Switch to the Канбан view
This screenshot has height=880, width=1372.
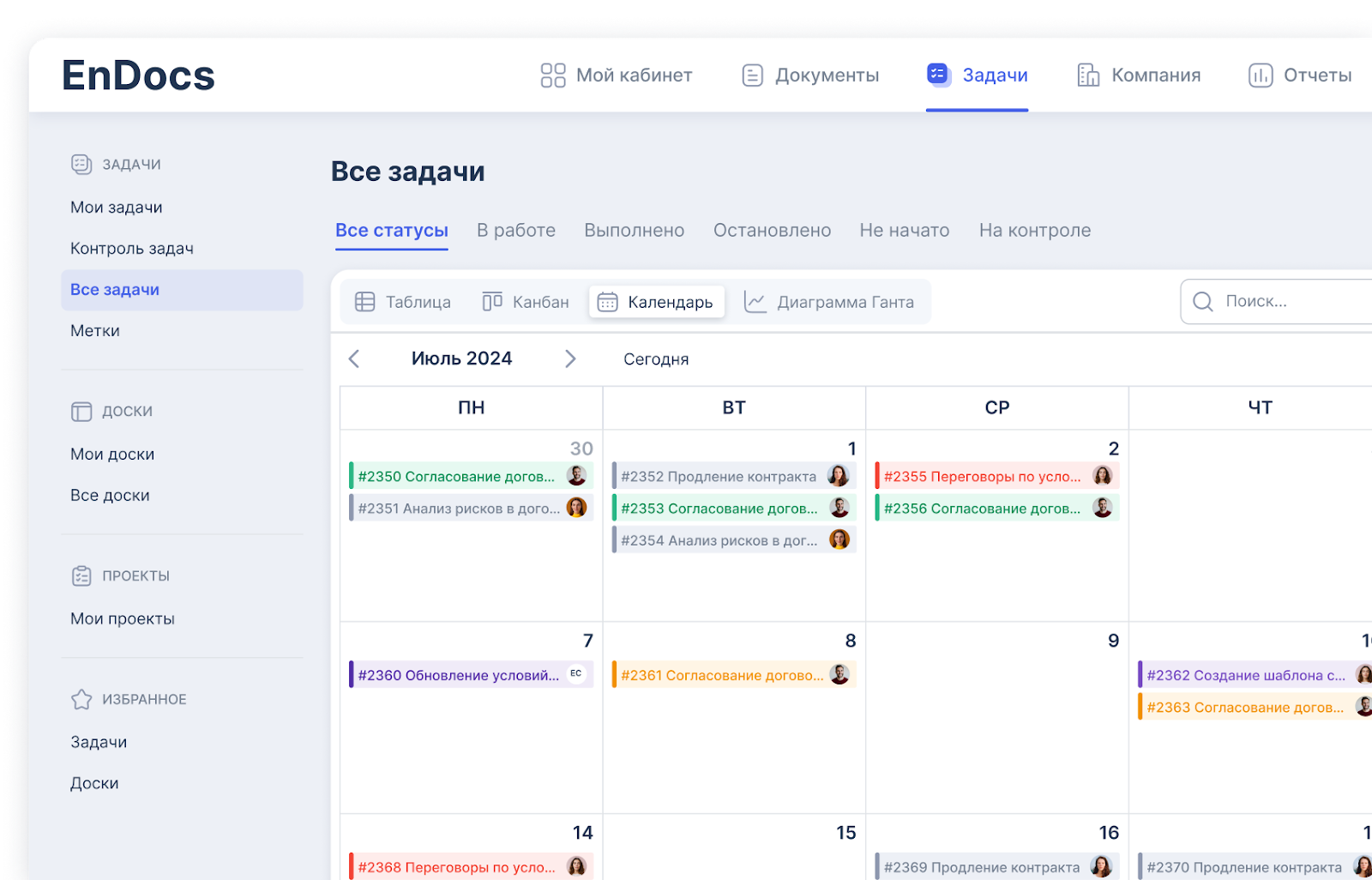[x=526, y=302]
